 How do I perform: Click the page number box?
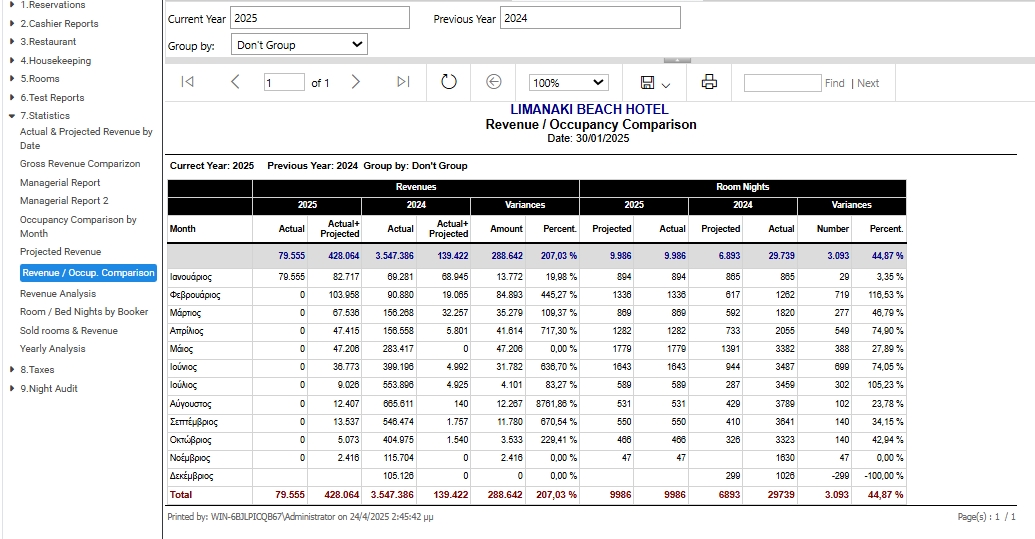(284, 82)
